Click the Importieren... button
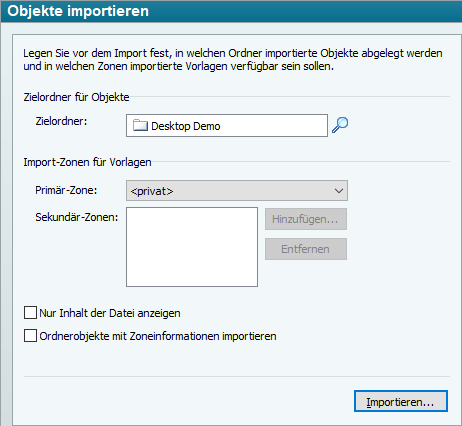The width and height of the screenshot is (462, 426). 401,401
